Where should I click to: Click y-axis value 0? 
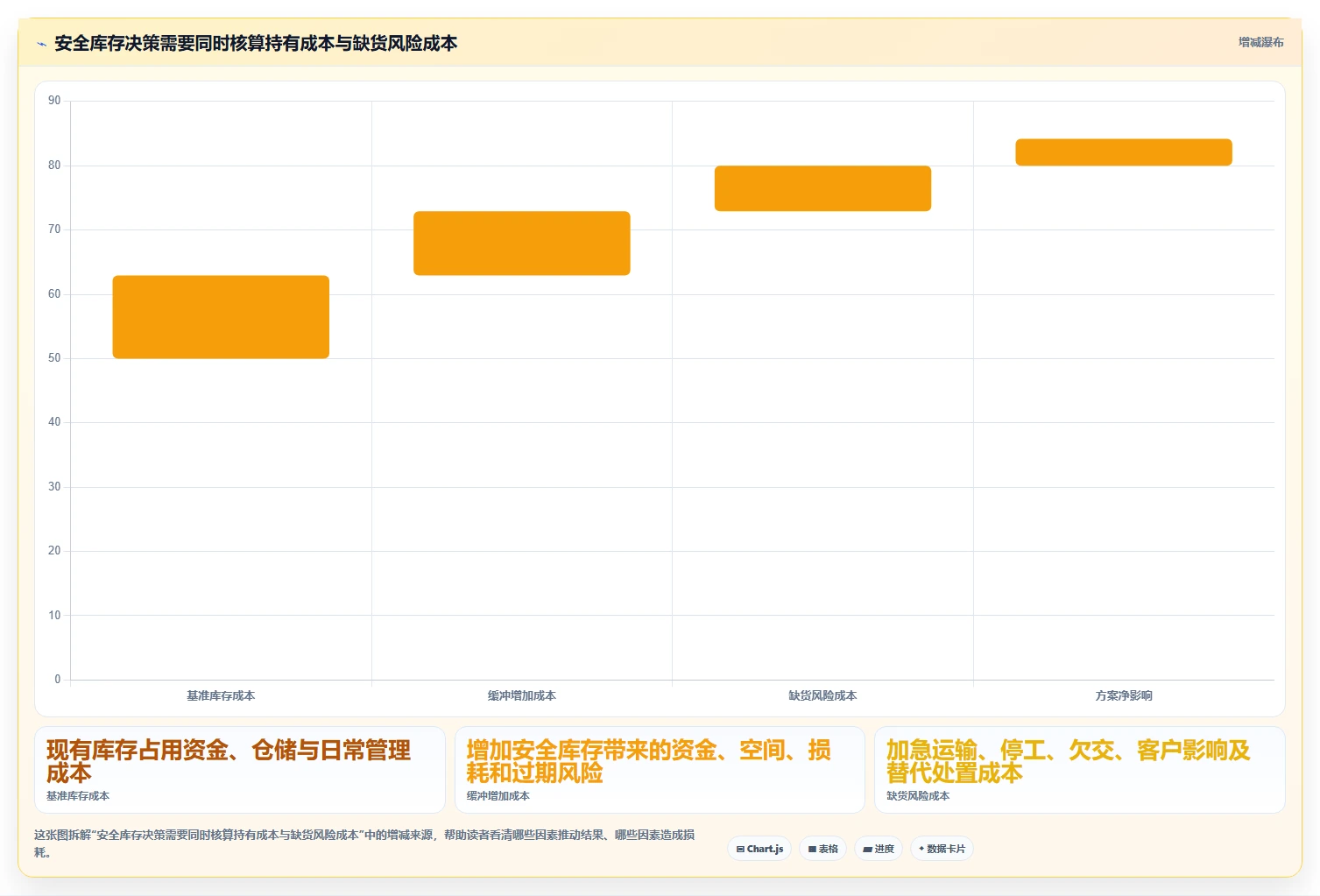[x=58, y=680]
